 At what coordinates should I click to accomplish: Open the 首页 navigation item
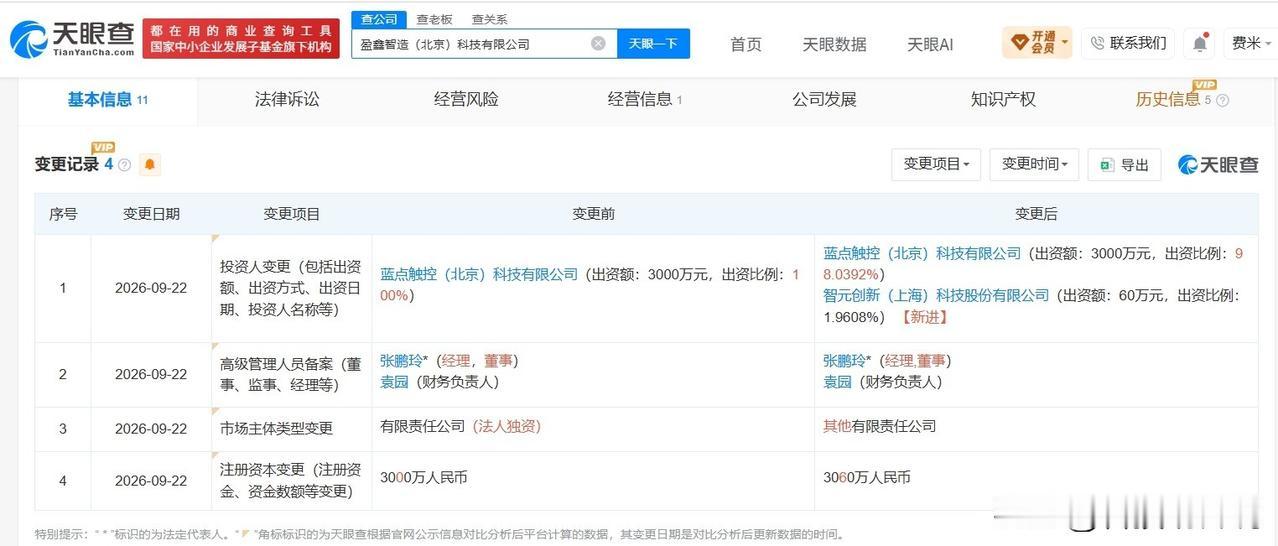point(746,44)
